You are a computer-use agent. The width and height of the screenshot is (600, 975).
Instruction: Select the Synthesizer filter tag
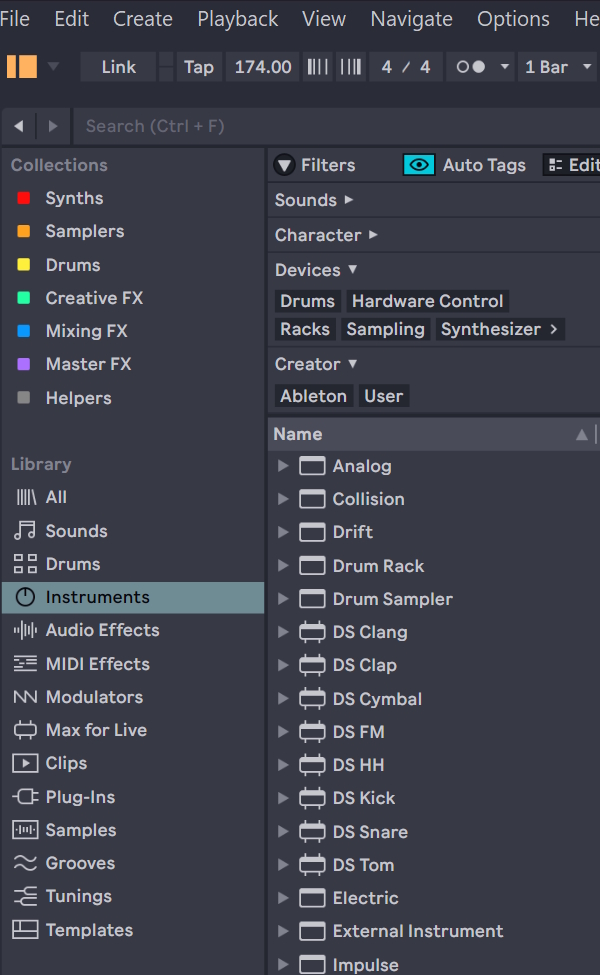click(x=491, y=329)
